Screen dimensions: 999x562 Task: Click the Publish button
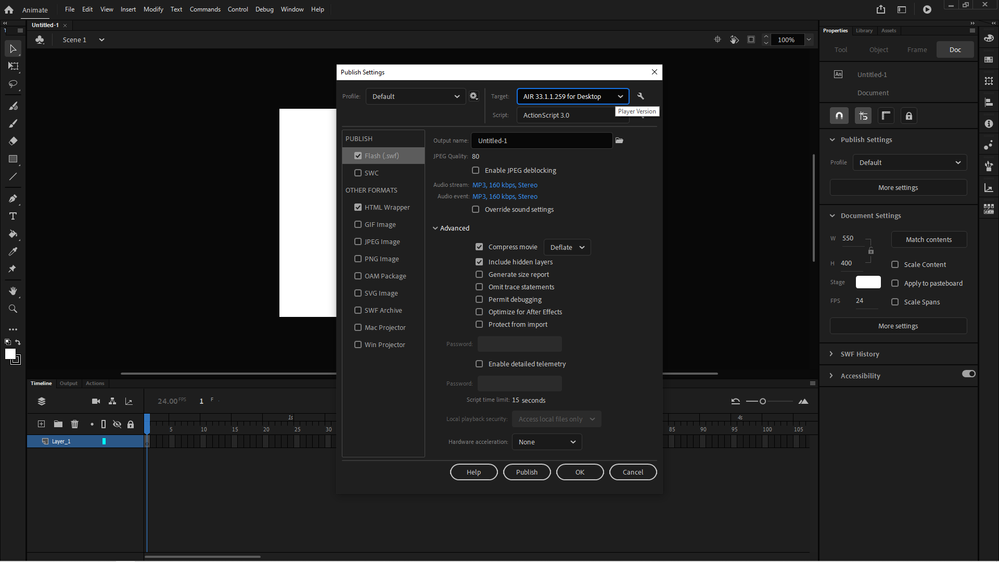click(527, 472)
